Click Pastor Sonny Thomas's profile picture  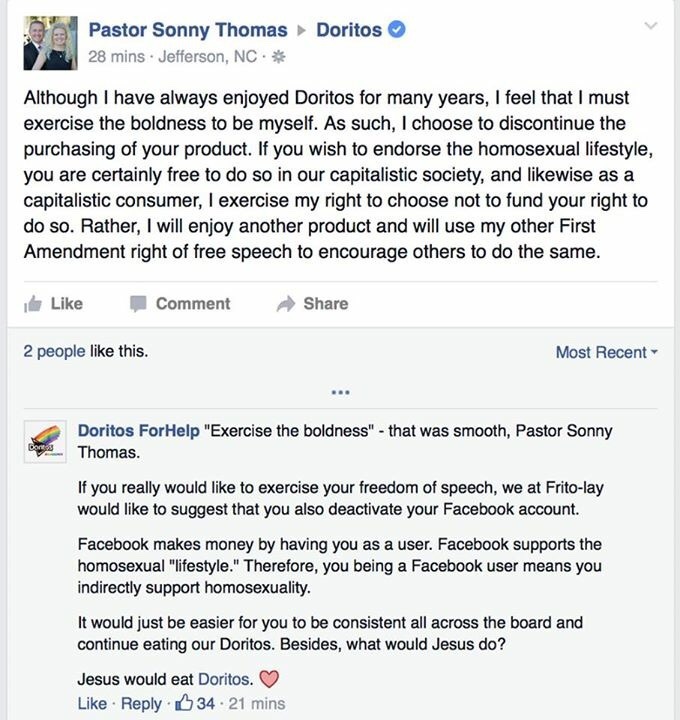(x=49, y=43)
